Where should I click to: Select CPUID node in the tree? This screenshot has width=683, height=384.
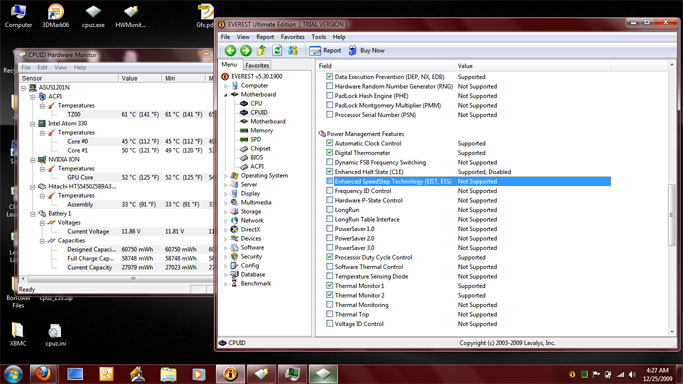point(258,112)
